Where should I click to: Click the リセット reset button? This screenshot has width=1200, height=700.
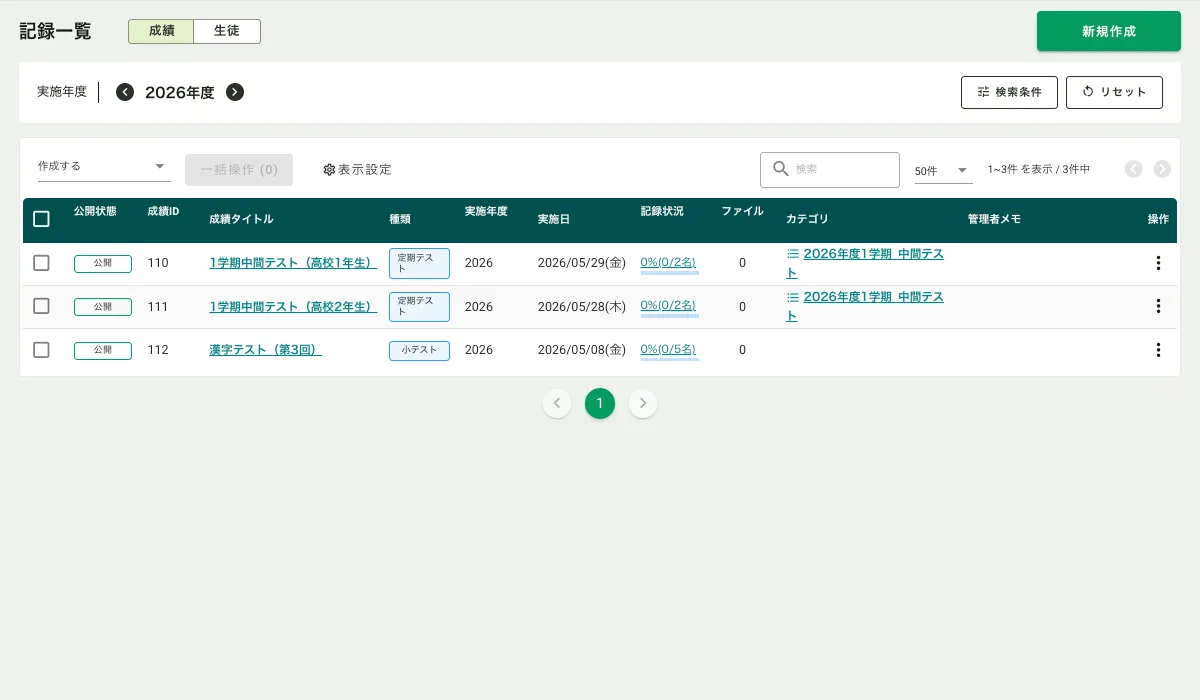(1114, 92)
